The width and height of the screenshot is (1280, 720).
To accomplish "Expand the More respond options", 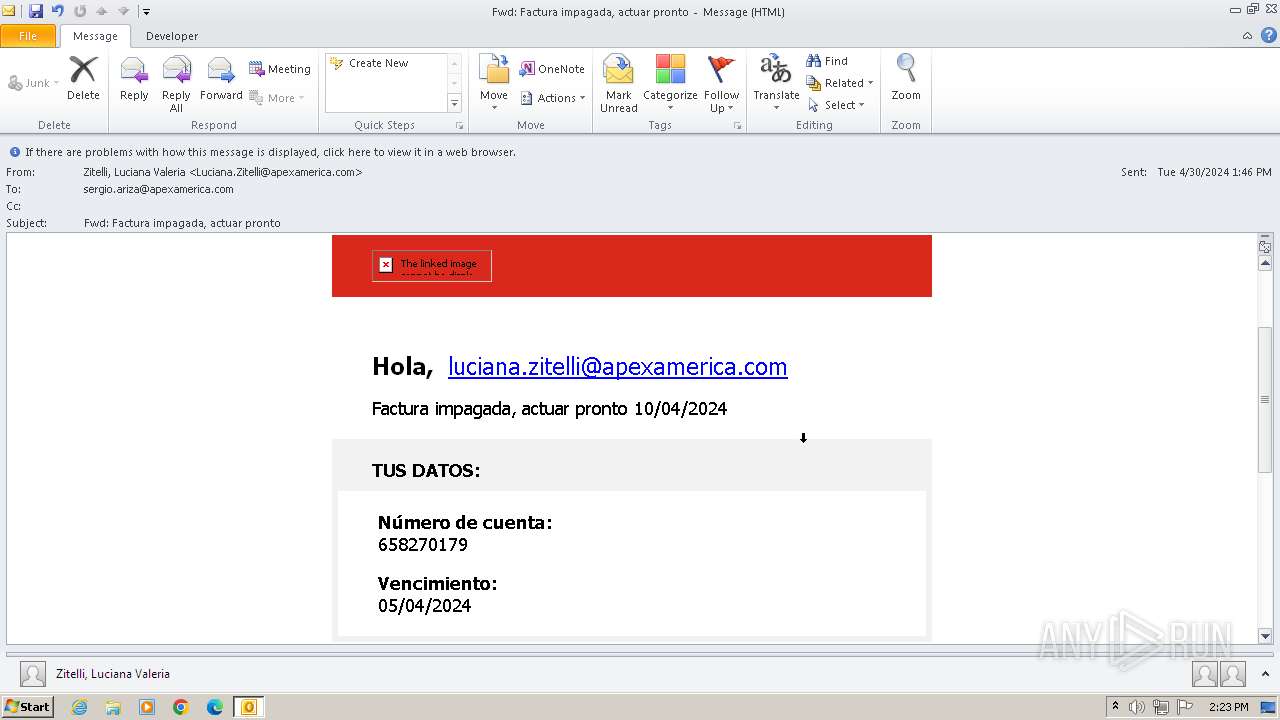I will point(276,98).
